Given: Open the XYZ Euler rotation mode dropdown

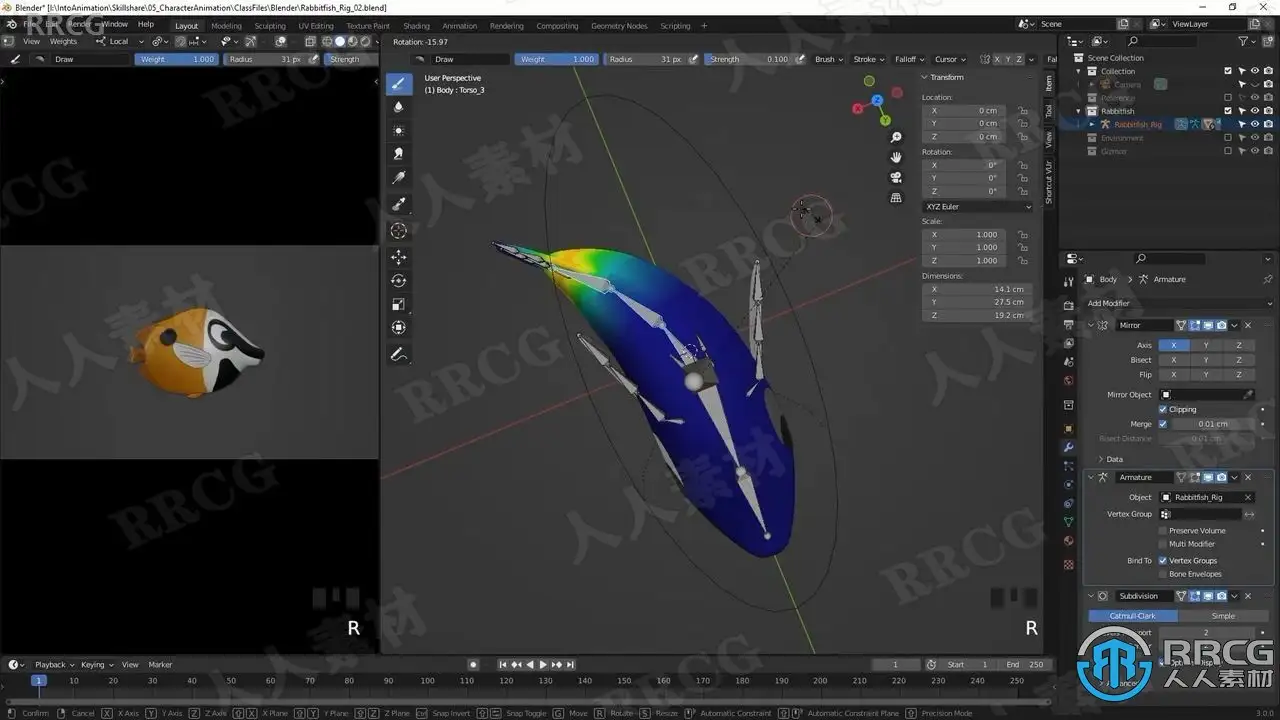Looking at the screenshot, I should pos(977,207).
